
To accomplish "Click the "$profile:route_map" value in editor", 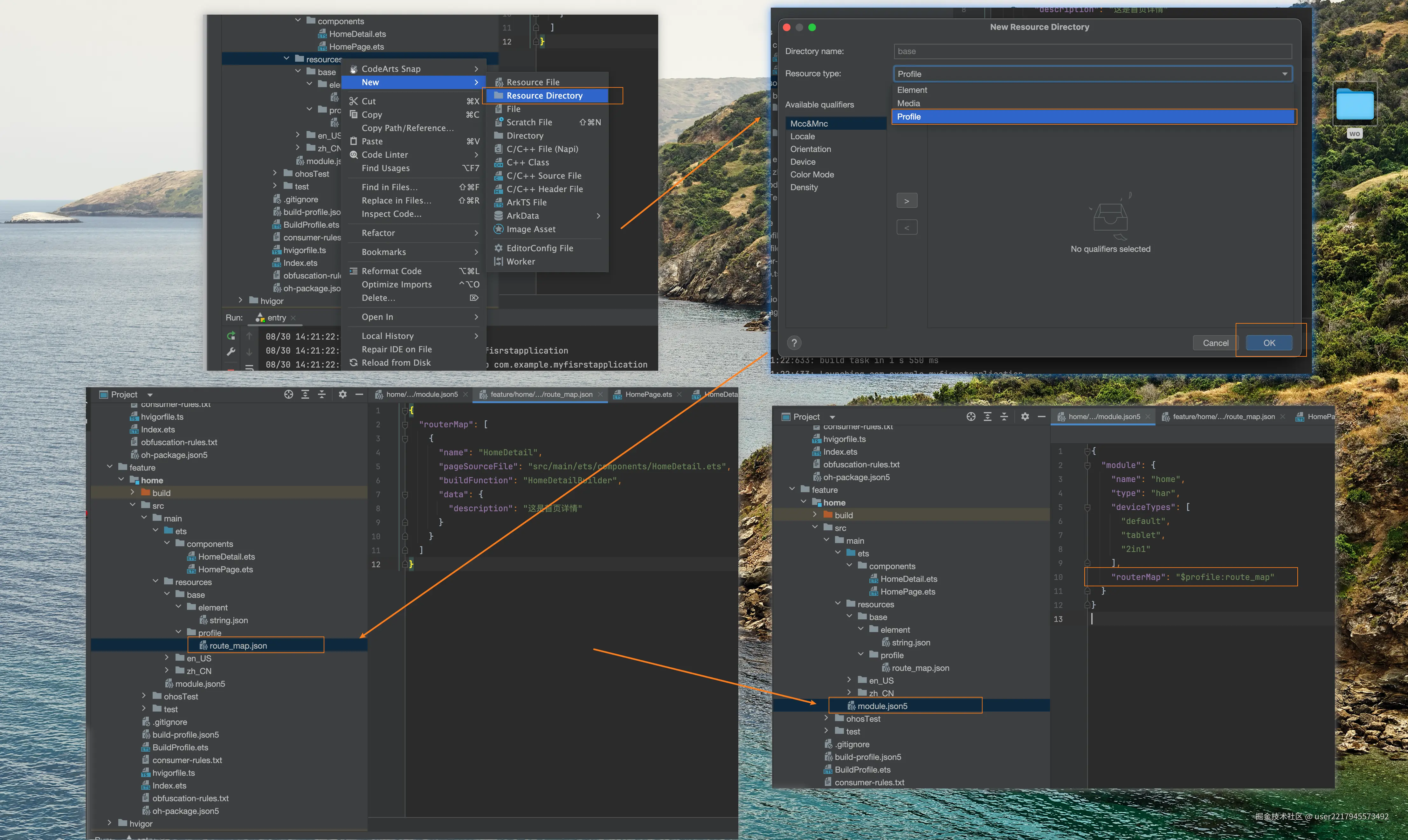I will pyautogui.click(x=1225, y=577).
